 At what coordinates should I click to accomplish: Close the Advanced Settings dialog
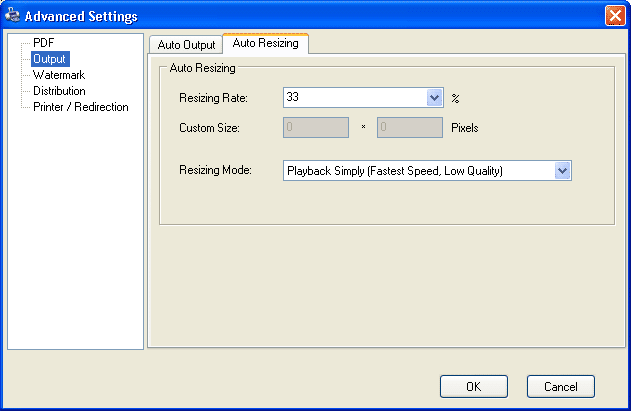(615, 16)
